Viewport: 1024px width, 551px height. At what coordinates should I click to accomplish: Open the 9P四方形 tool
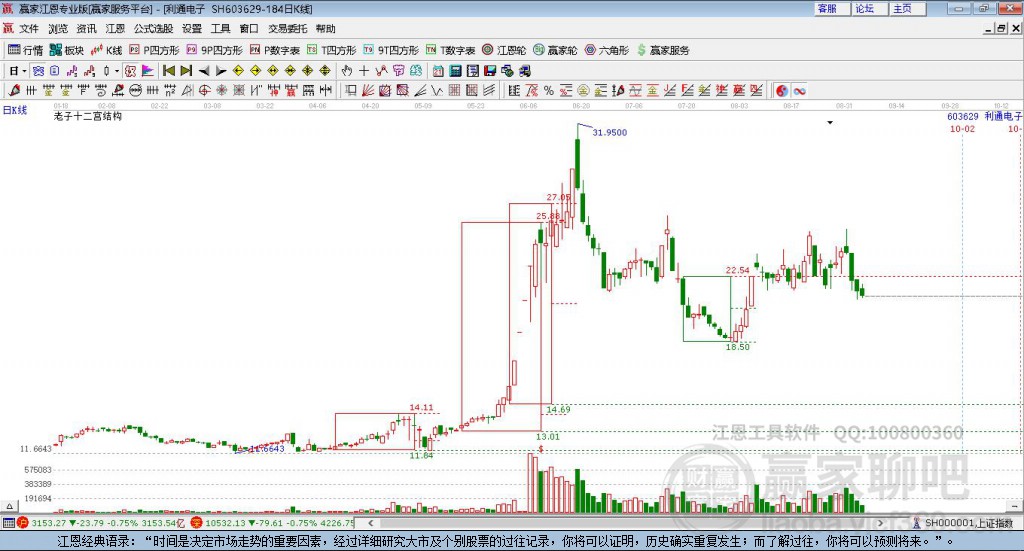[x=214, y=50]
